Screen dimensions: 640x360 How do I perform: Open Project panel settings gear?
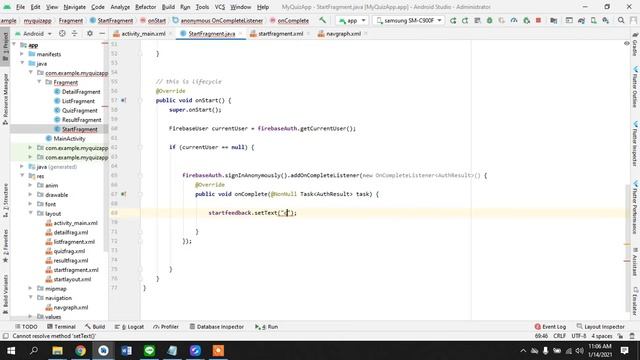(90, 33)
